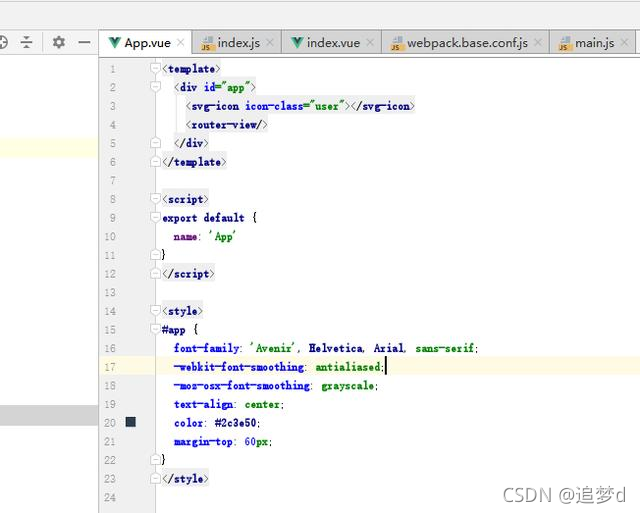Click the router-view tag
This screenshot has height=513, width=640.
227,125
